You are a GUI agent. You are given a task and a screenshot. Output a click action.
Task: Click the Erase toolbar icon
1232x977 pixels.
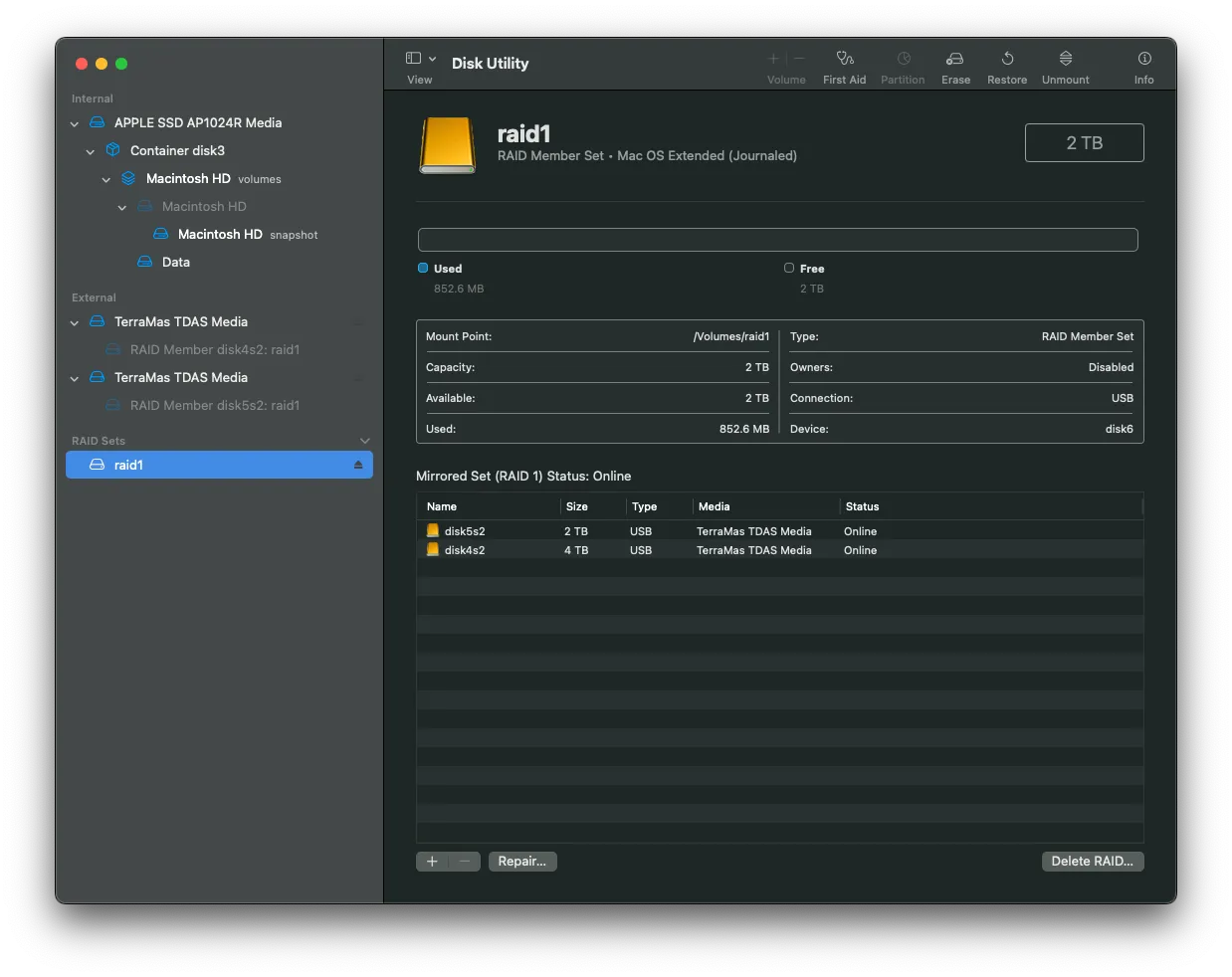pyautogui.click(x=955, y=67)
